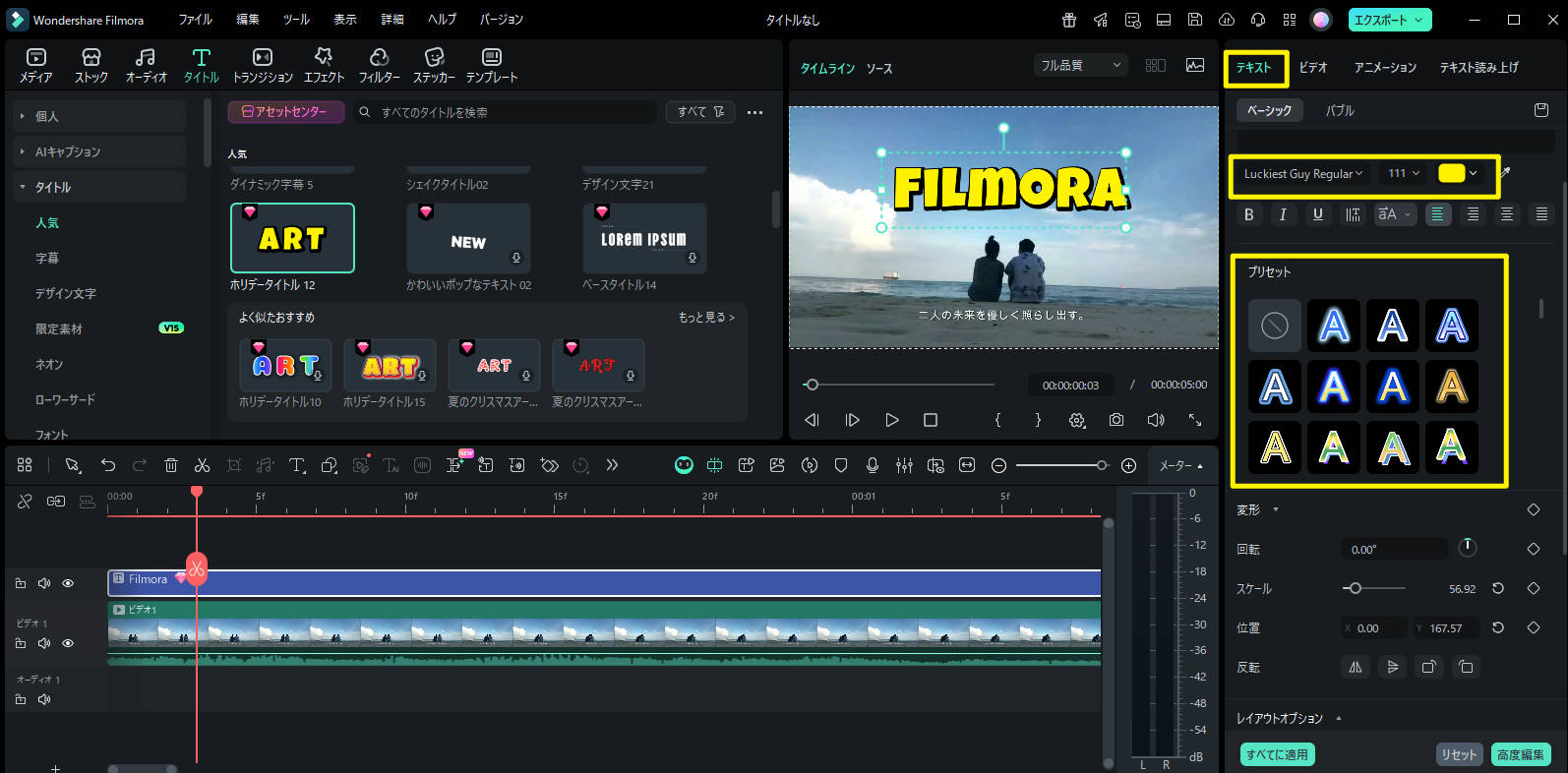
Task: Toggle bold text formatting
Action: (1249, 214)
